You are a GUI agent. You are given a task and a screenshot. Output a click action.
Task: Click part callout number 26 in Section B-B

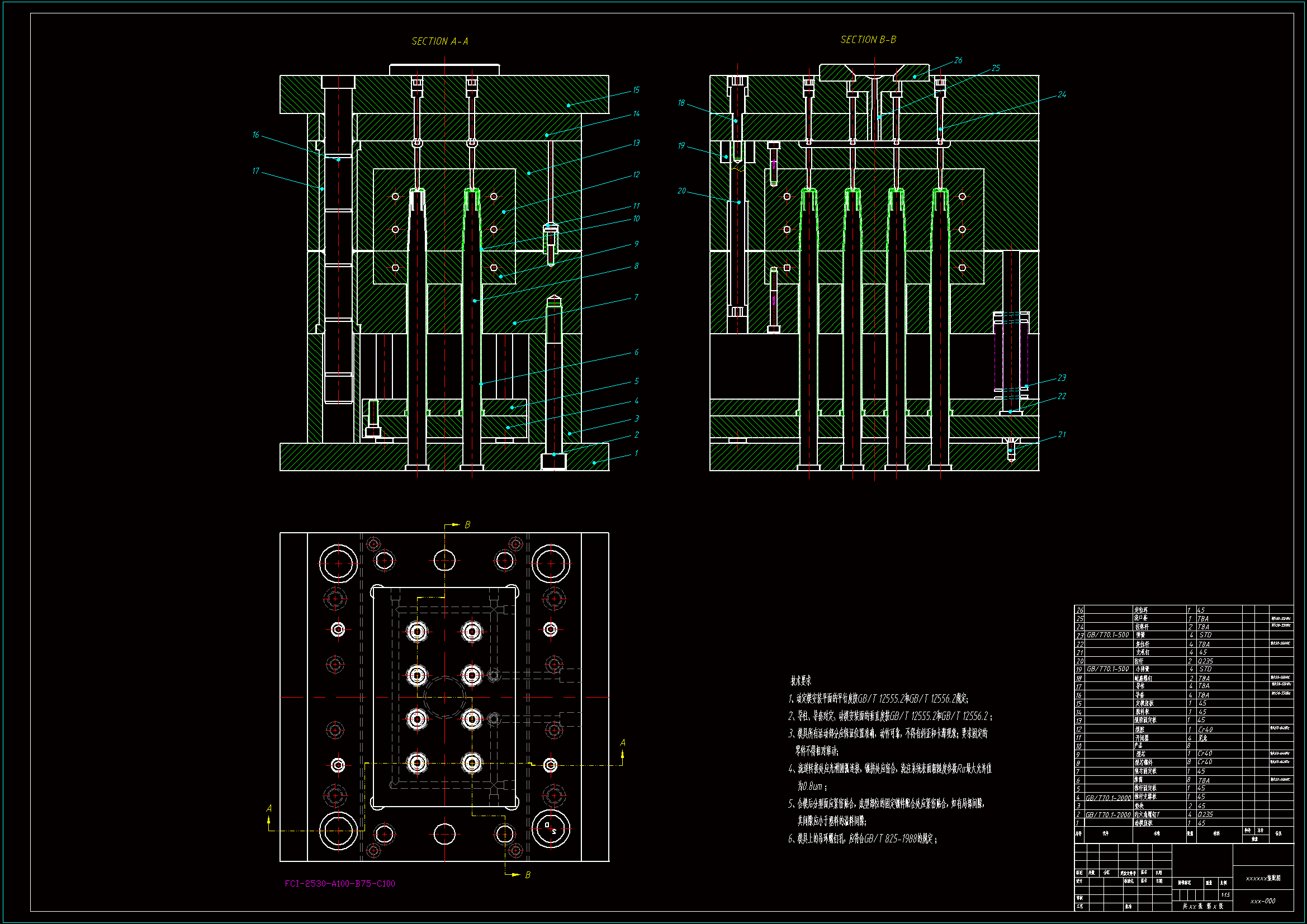(958, 60)
